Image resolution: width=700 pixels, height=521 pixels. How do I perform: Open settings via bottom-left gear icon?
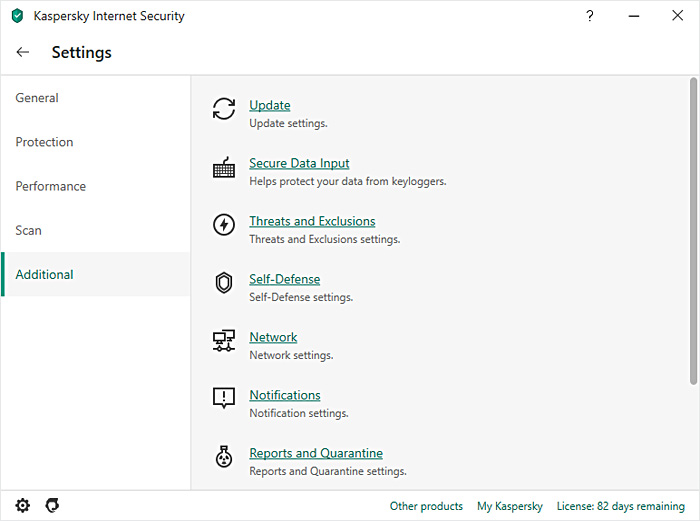pyautogui.click(x=23, y=506)
